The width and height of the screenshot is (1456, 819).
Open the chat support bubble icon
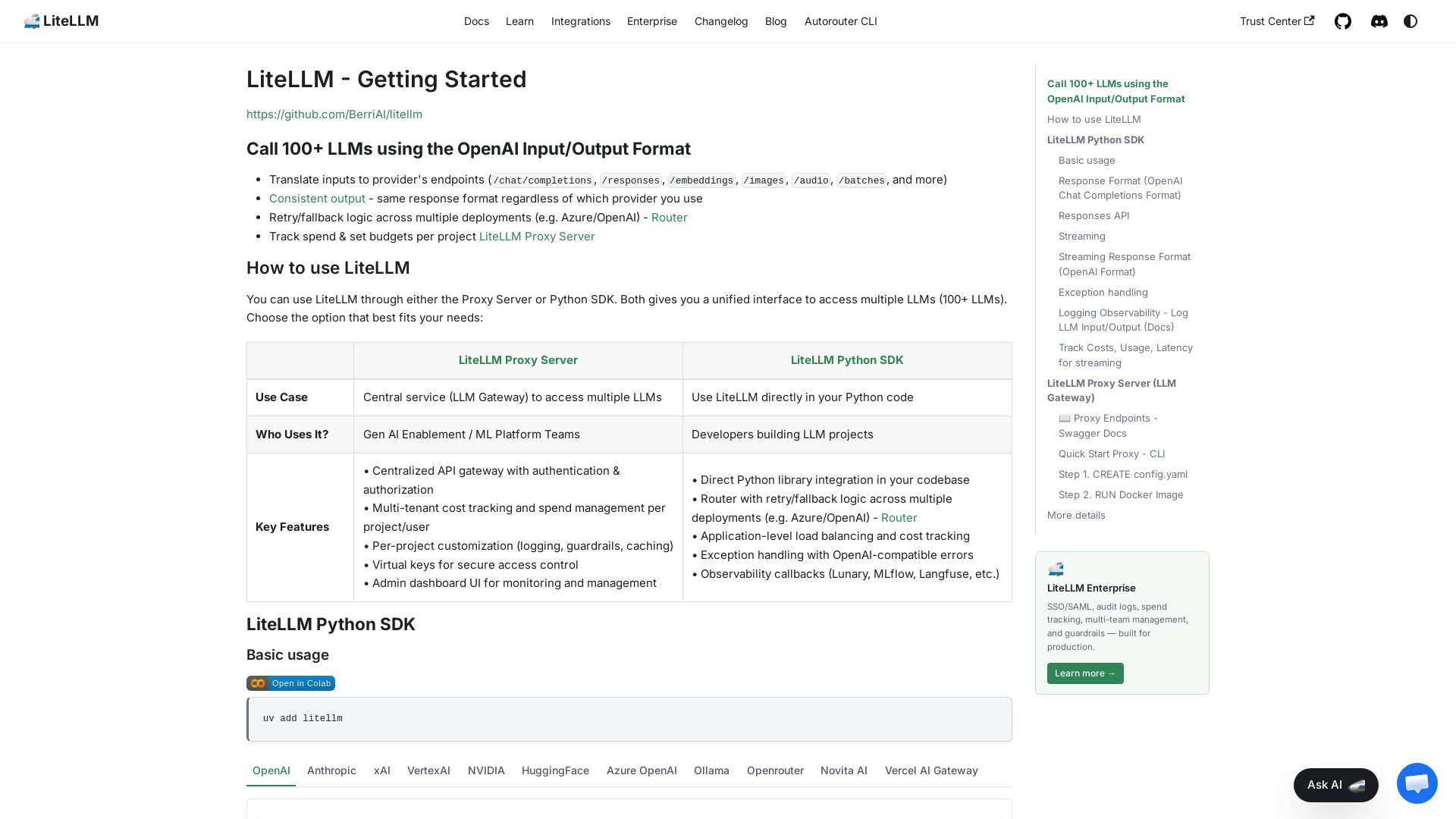(1417, 783)
